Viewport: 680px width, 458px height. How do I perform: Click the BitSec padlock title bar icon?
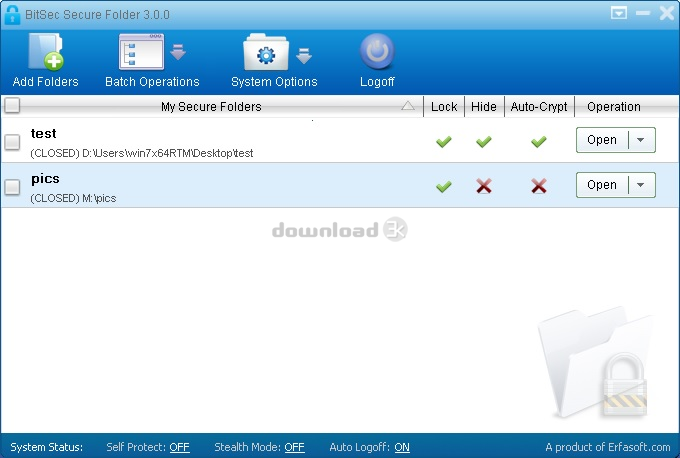[12, 15]
